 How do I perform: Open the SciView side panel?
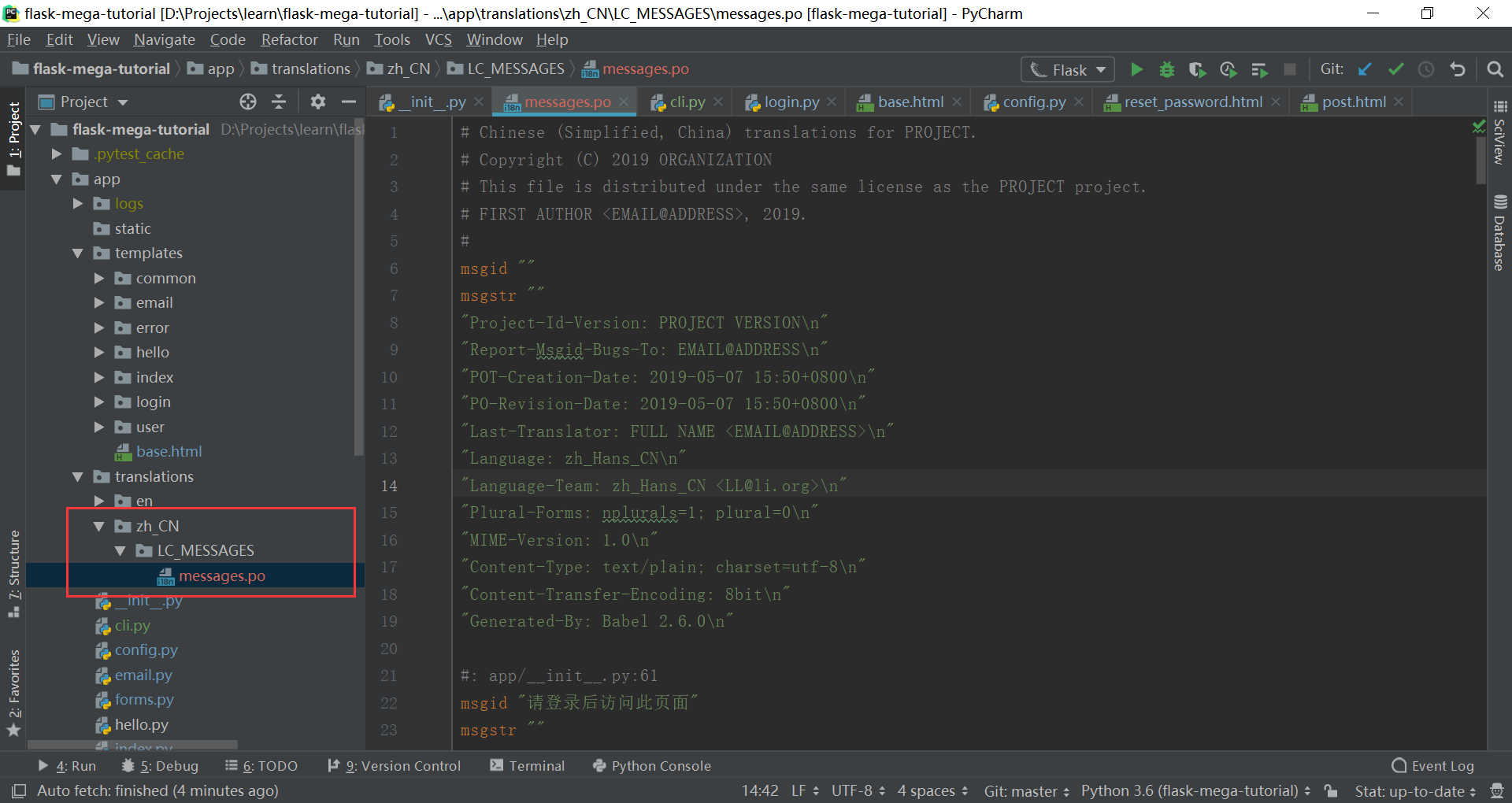(1499, 132)
